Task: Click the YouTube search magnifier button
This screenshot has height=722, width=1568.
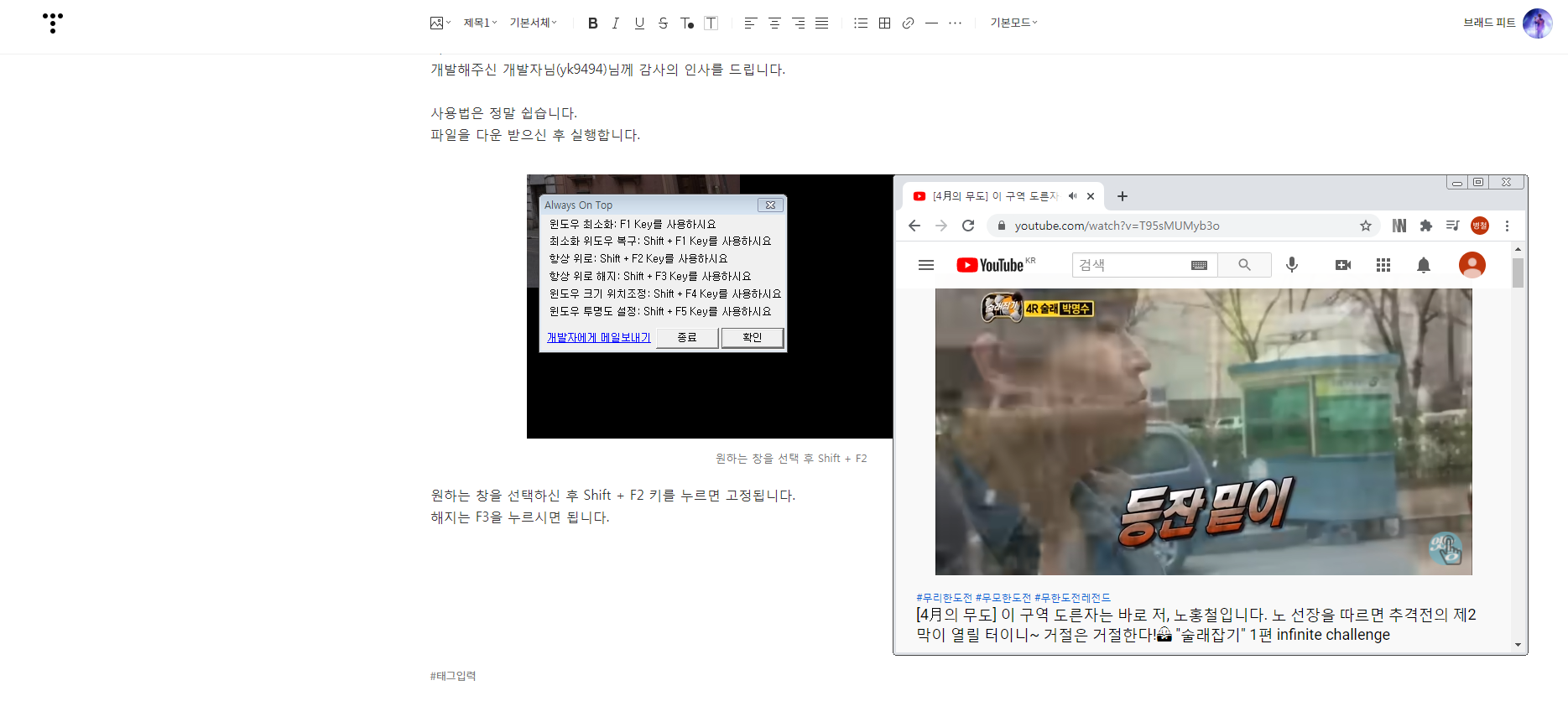Action: (1245, 265)
